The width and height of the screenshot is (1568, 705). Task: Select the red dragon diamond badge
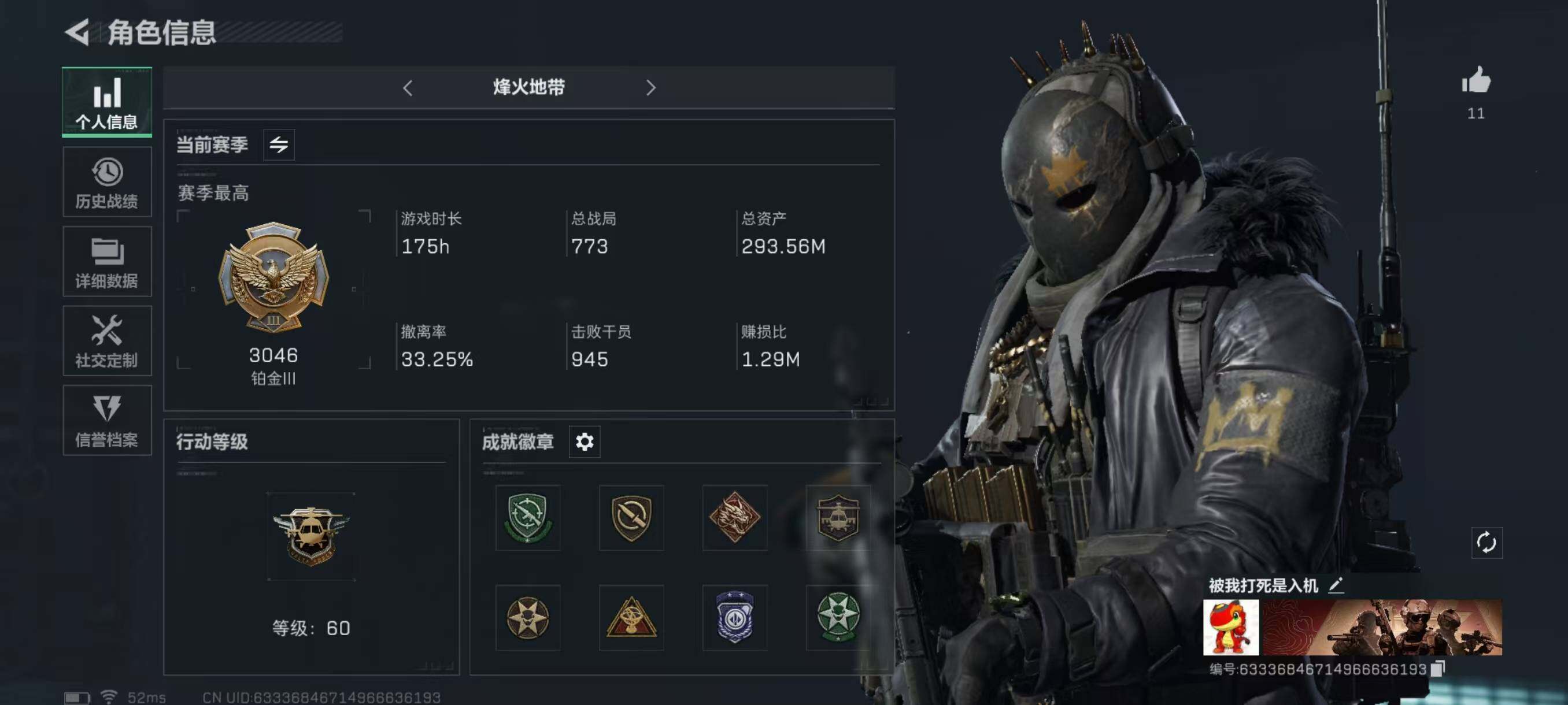point(735,518)
